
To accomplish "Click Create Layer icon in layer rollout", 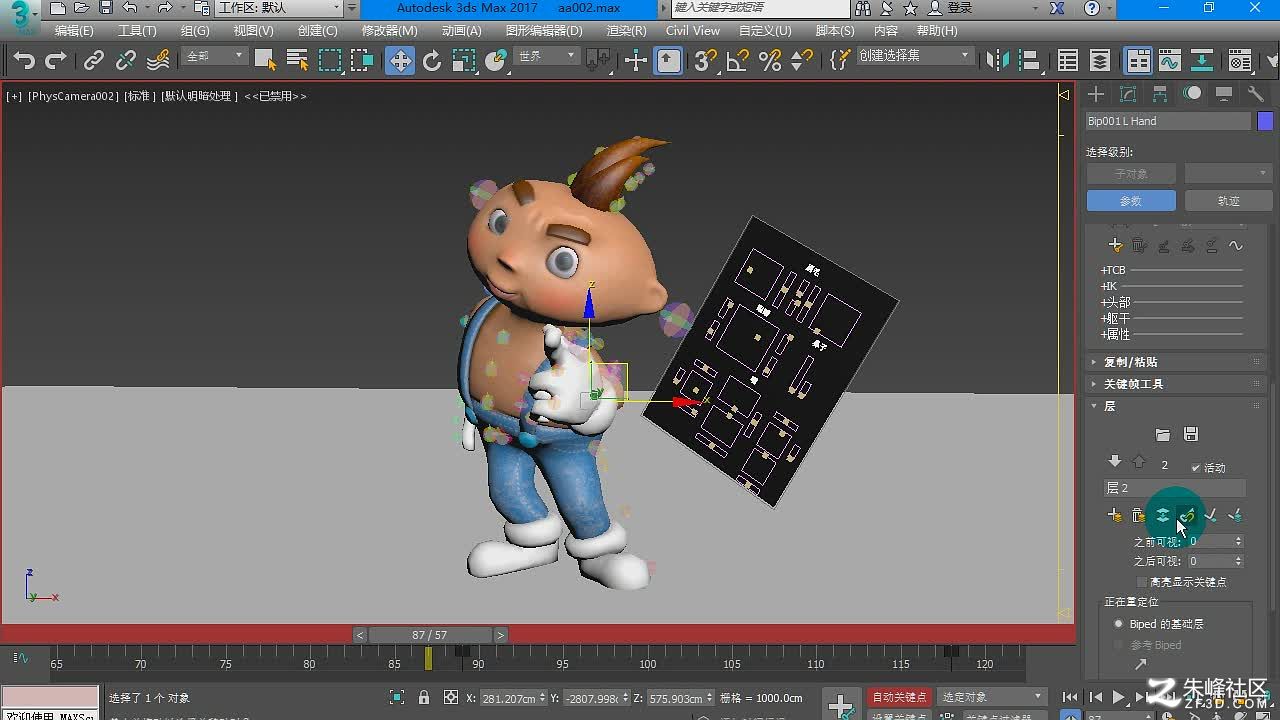I will pyautogui.click(x=1115, y=516).
